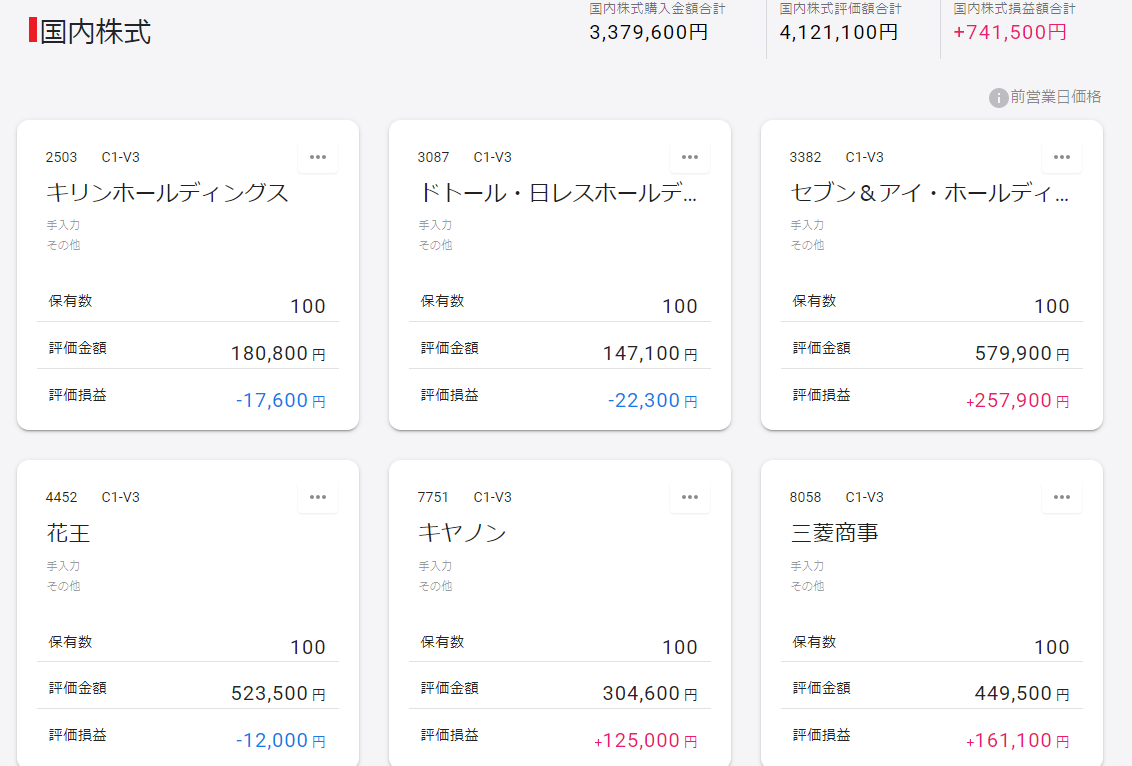The image size is (1132, 766).
Task: Open more options for ドトール・日レス card
Action: coord(690,157)
